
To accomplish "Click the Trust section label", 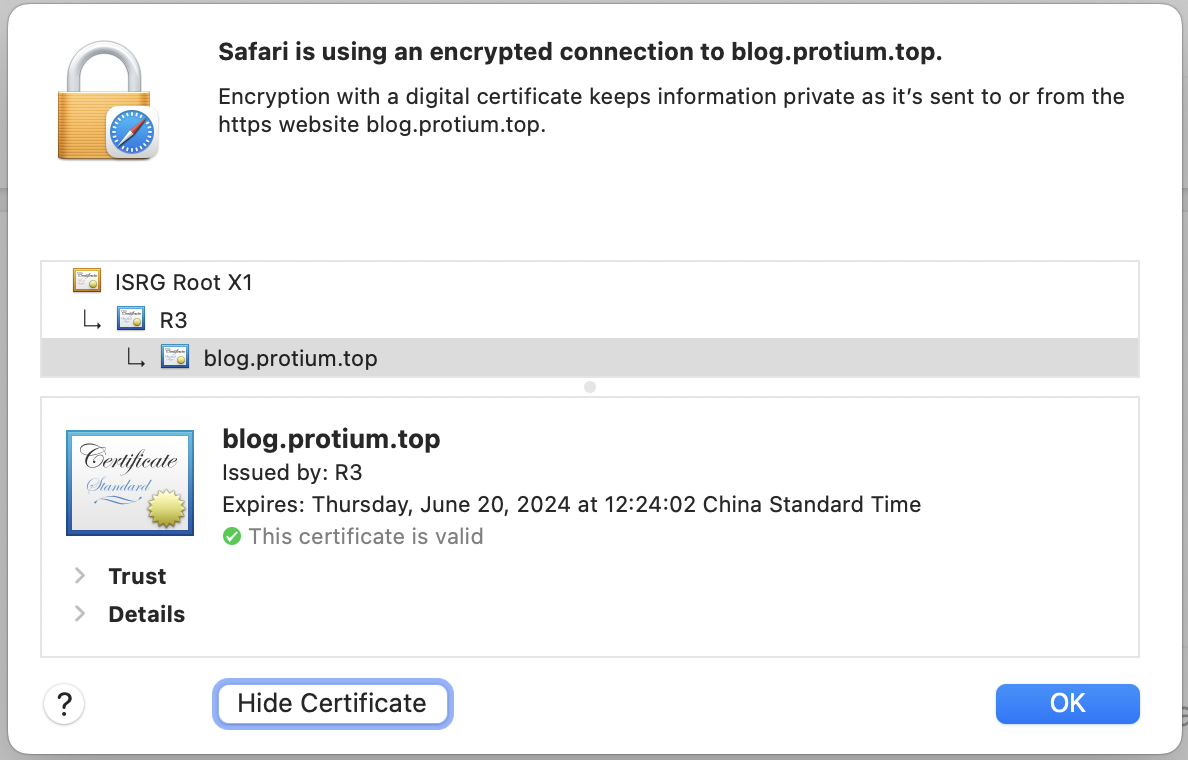I will pyautogui.click(x=137, y=576).
